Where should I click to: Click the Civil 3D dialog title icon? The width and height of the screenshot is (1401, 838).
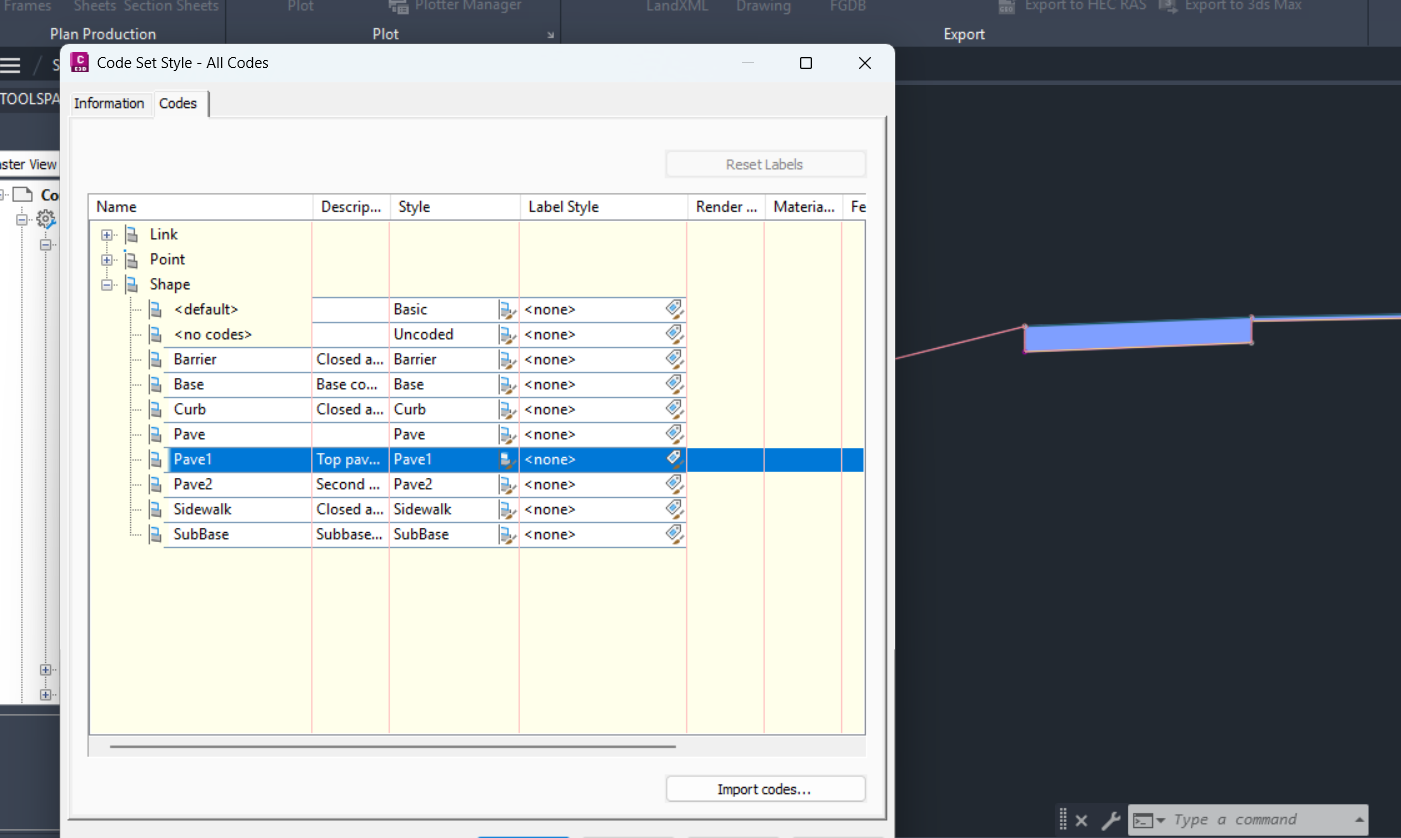[80, 62]
